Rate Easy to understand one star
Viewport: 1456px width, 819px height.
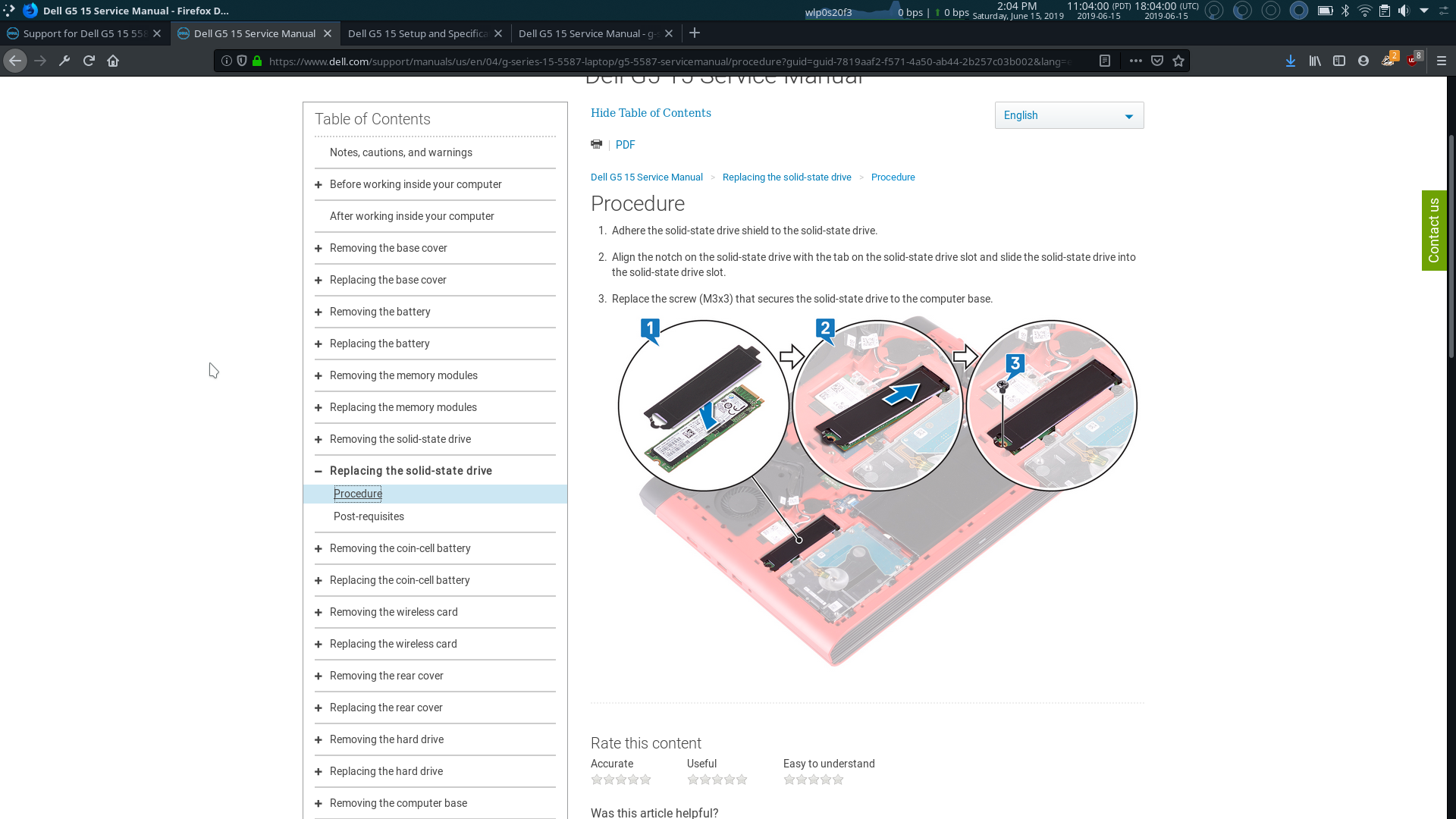pos(789,780)
